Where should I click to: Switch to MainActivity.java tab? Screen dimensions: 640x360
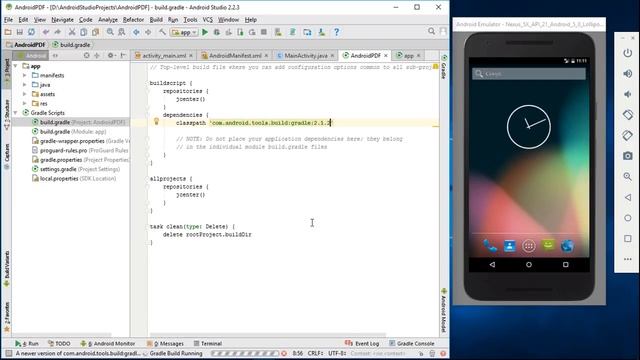pyautogui.click(x=306, y=56)
